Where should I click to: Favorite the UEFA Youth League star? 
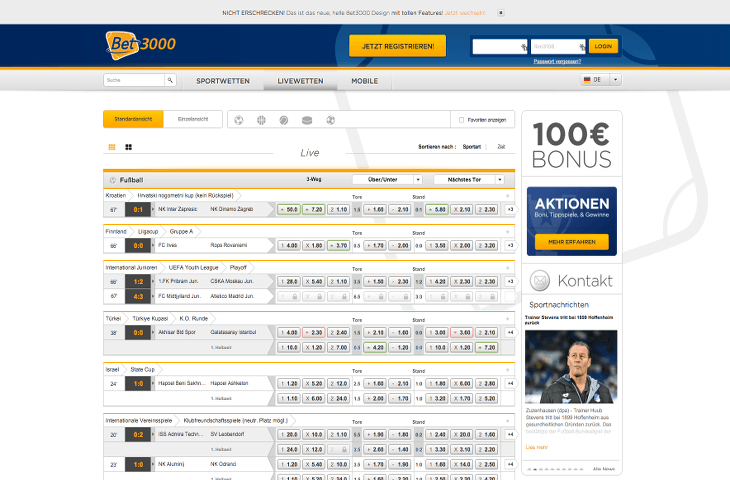(x=507, y=268)
